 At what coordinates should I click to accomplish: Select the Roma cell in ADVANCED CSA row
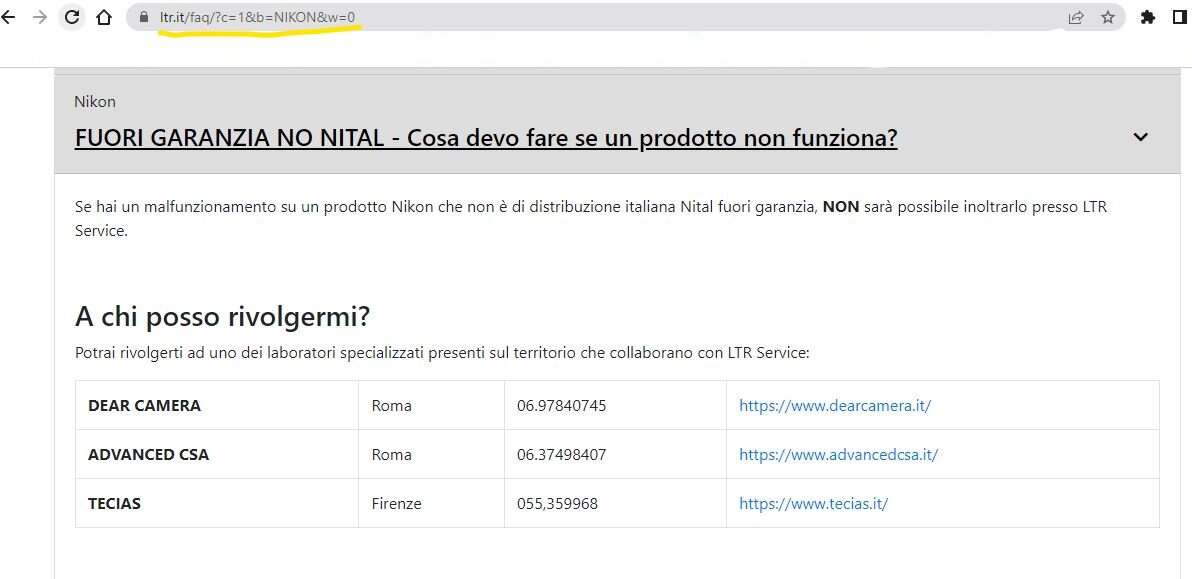[431, 454]
